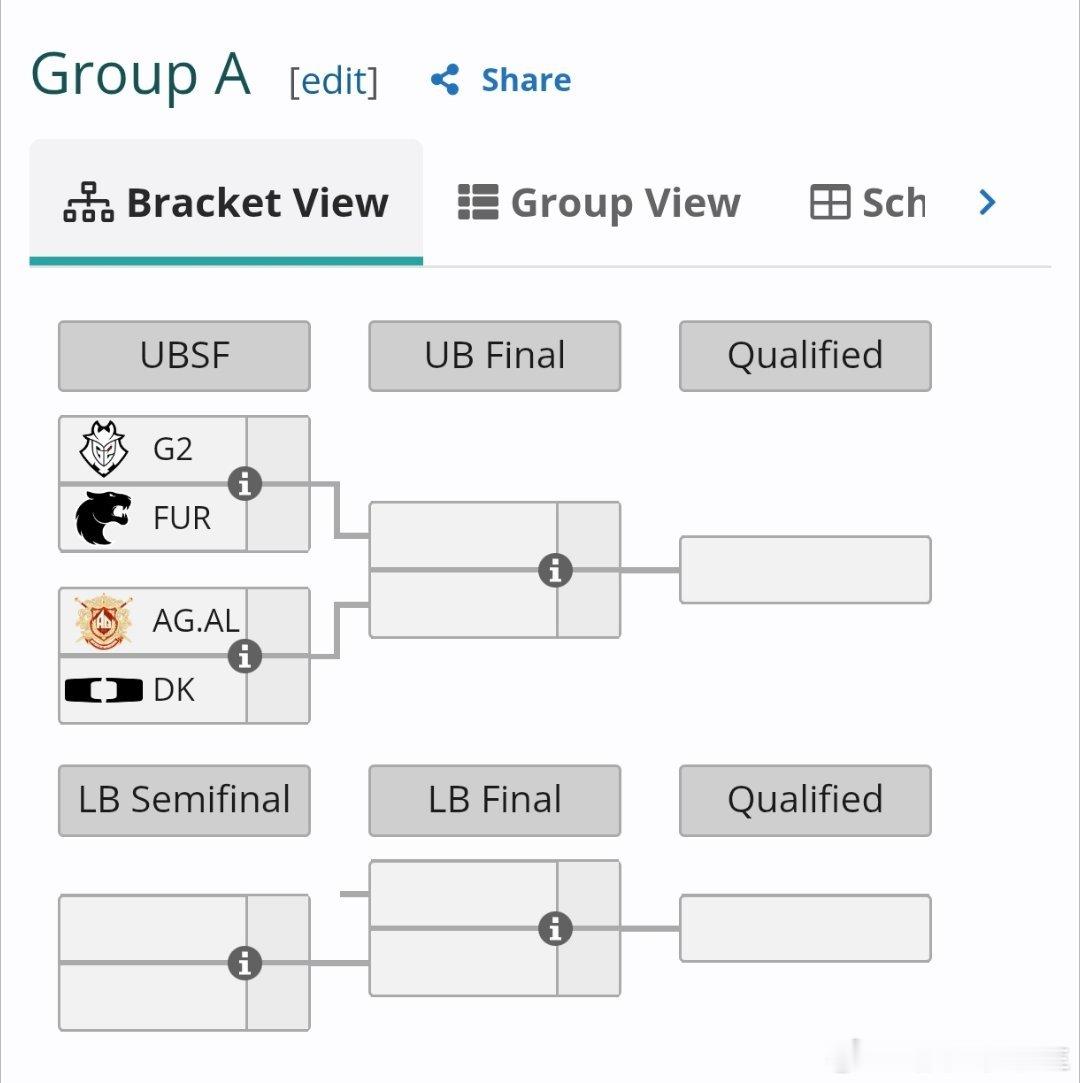Click the share network icon

[445, 80]
